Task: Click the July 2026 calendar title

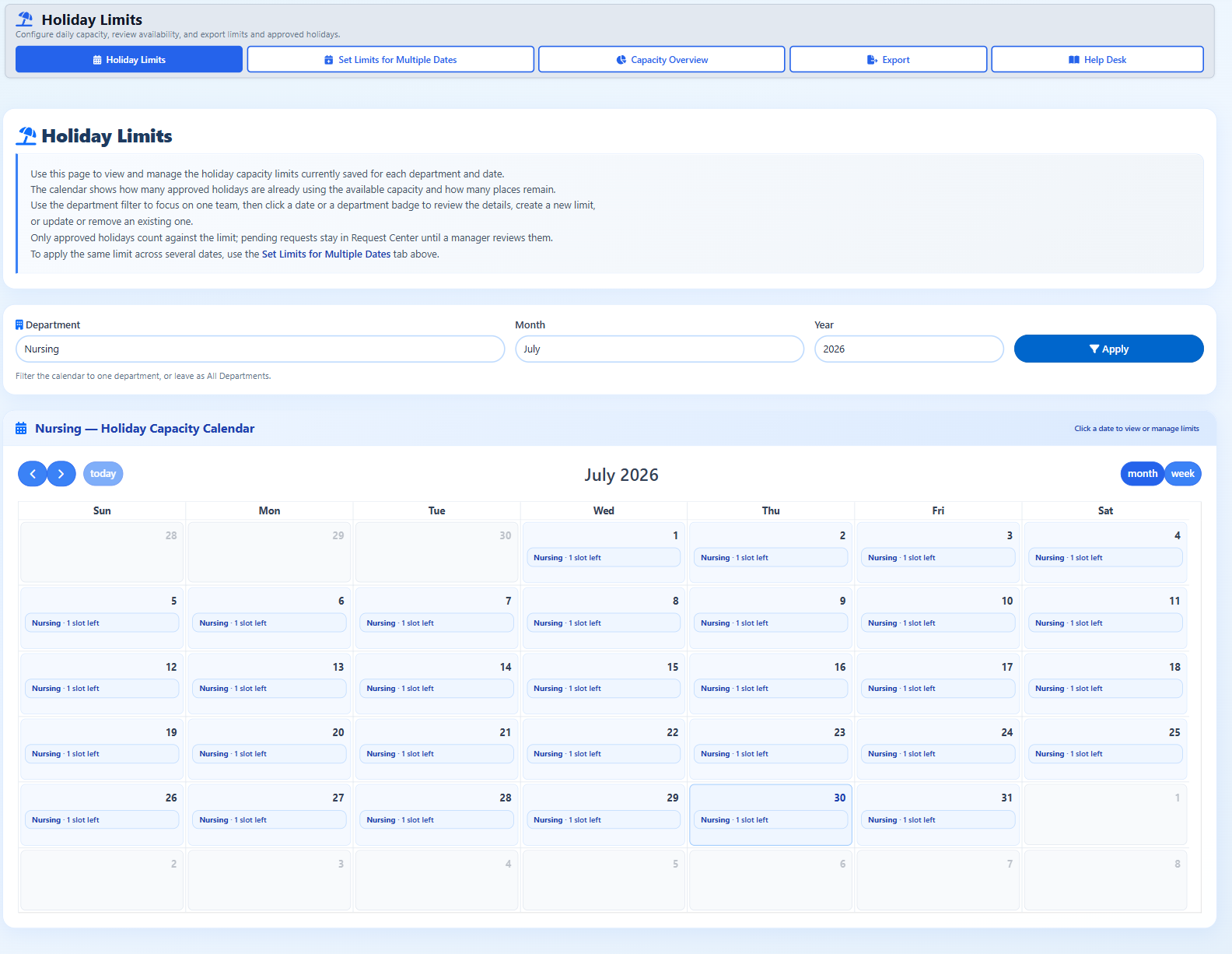Action: 621,475
